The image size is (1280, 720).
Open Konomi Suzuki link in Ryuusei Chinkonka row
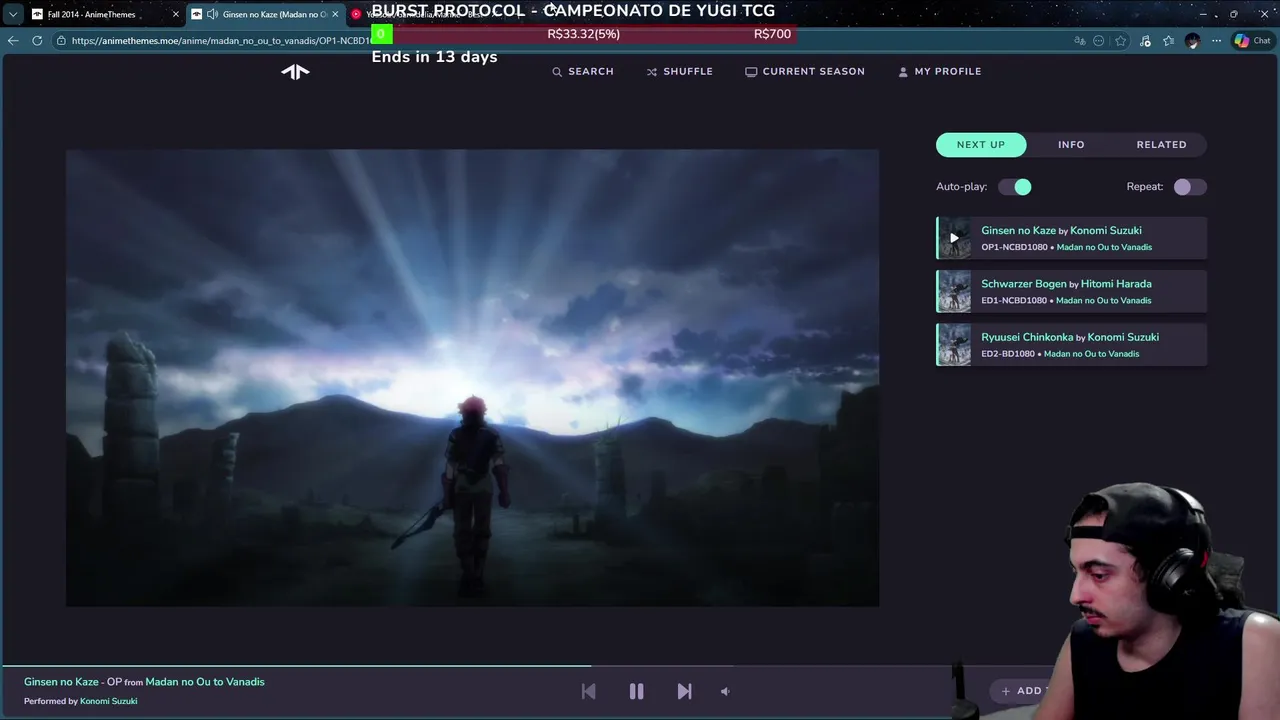coord(1123,337)
